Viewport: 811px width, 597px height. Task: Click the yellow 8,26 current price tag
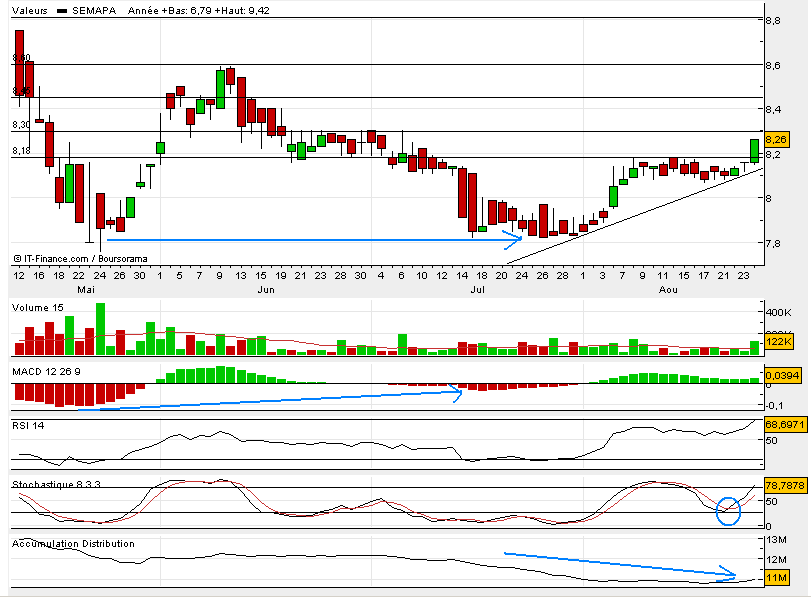[x=776, y=139]
